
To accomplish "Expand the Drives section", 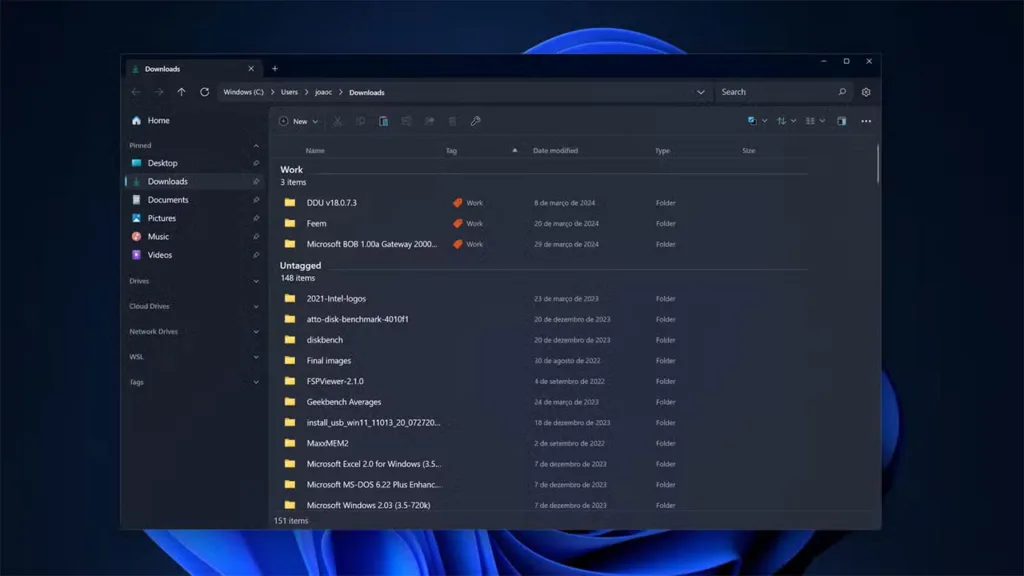I will (x=256, y=281).
